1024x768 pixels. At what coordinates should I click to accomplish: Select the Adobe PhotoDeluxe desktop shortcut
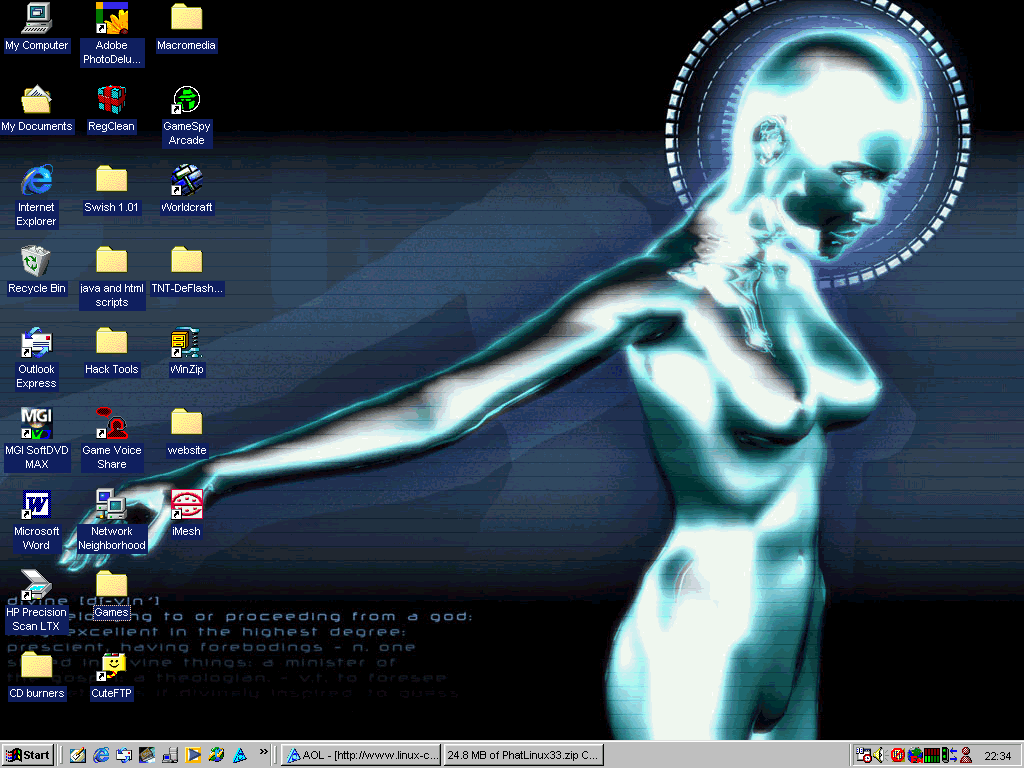(111, 19)
